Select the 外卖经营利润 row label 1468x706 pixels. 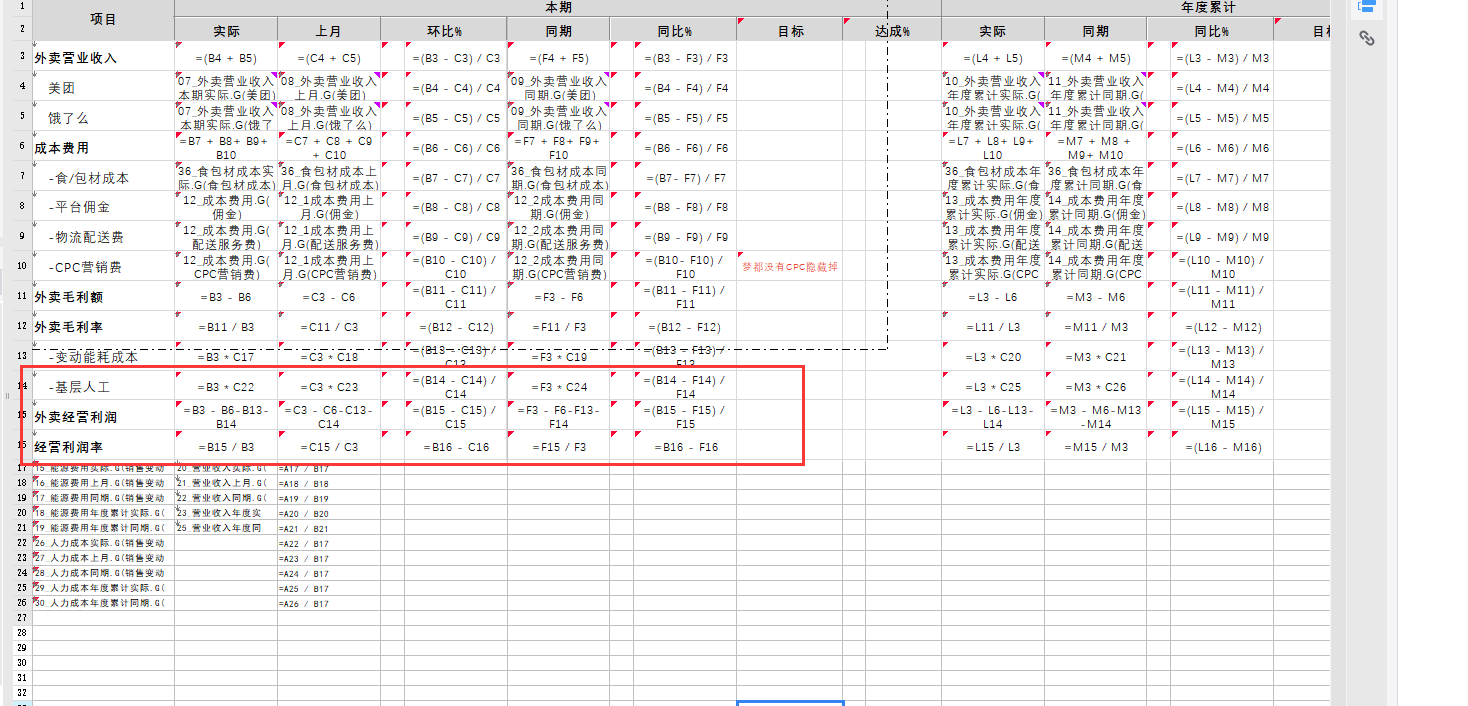point(104,416)
